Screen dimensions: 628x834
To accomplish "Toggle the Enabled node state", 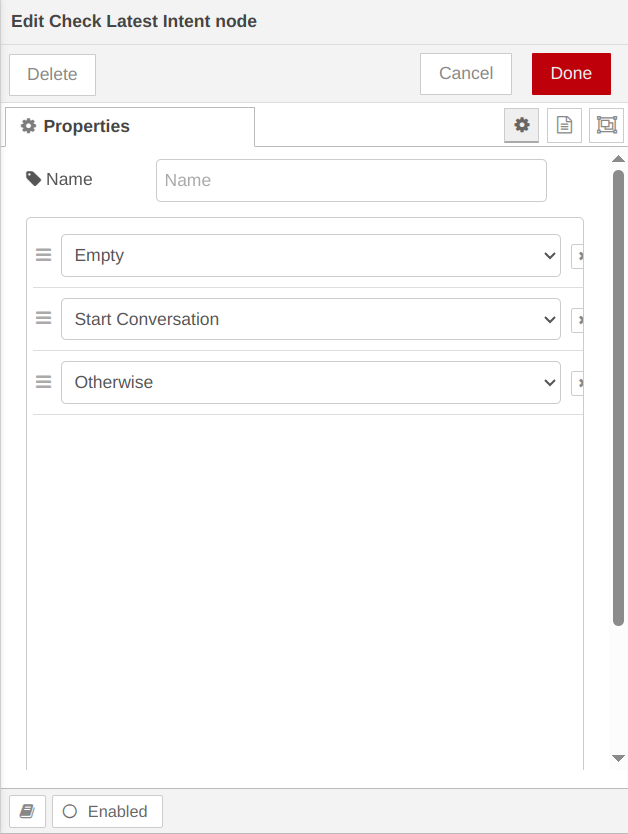I will pos(107,811).
